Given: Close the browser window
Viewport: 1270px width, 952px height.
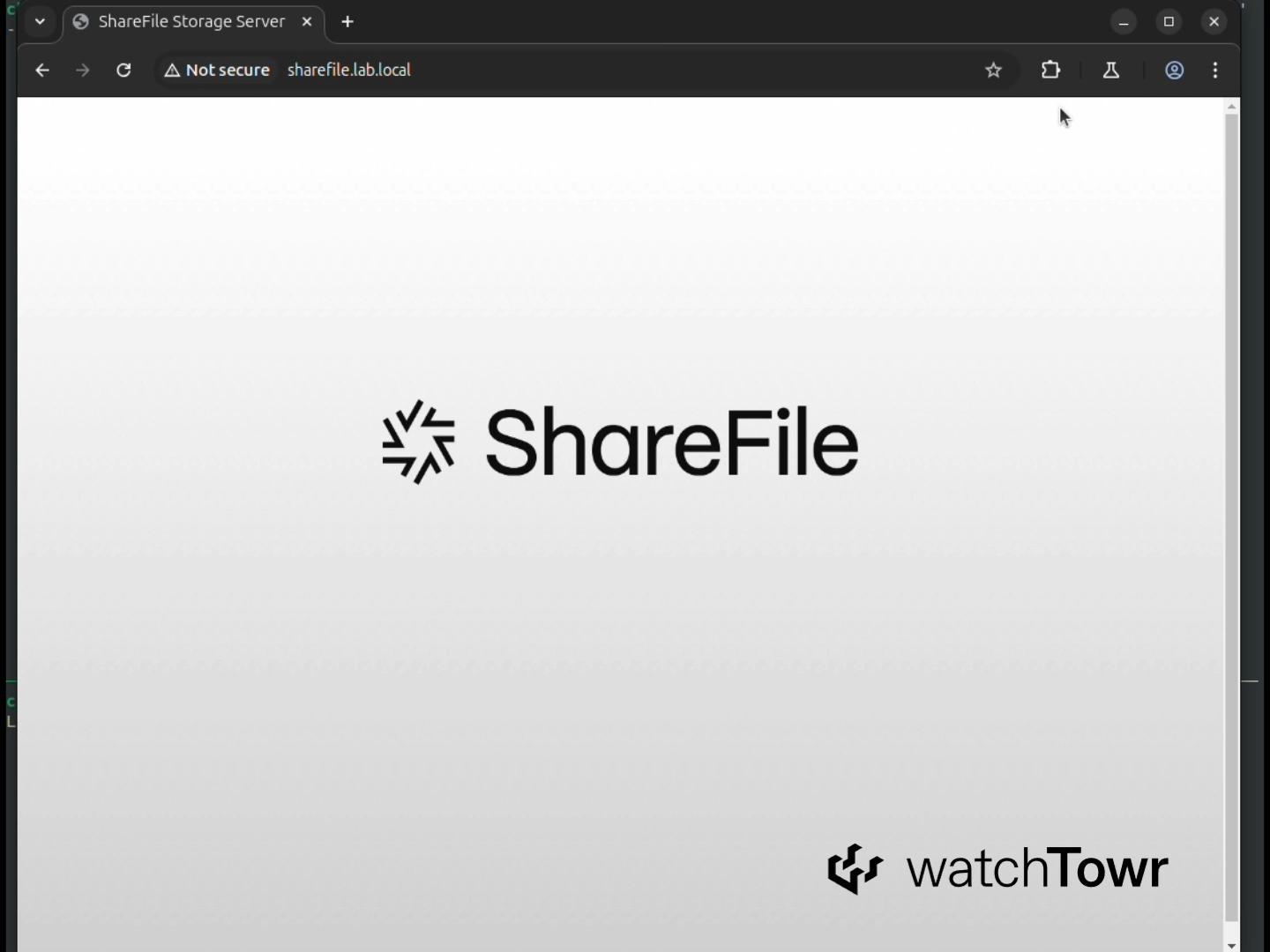Looking at the screenshot, I should (1214, 22).
